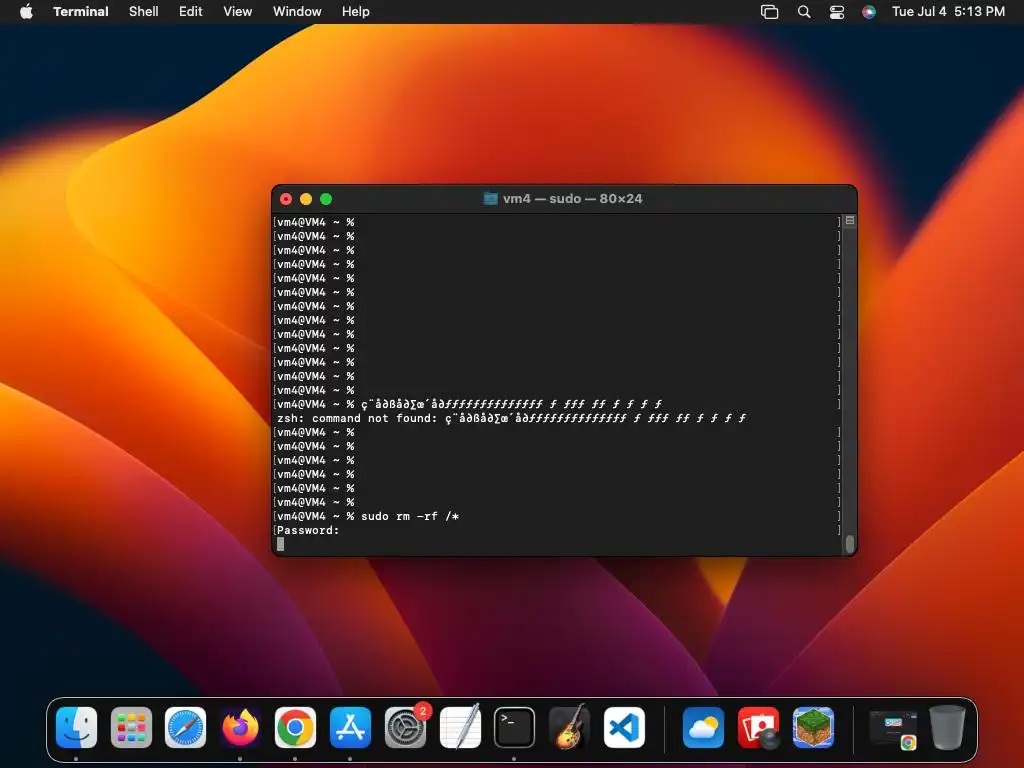The width and height of the screenshot is (1024, 768).
Task: Open Photo Booth from the Dock
Action: pos(758,727)
